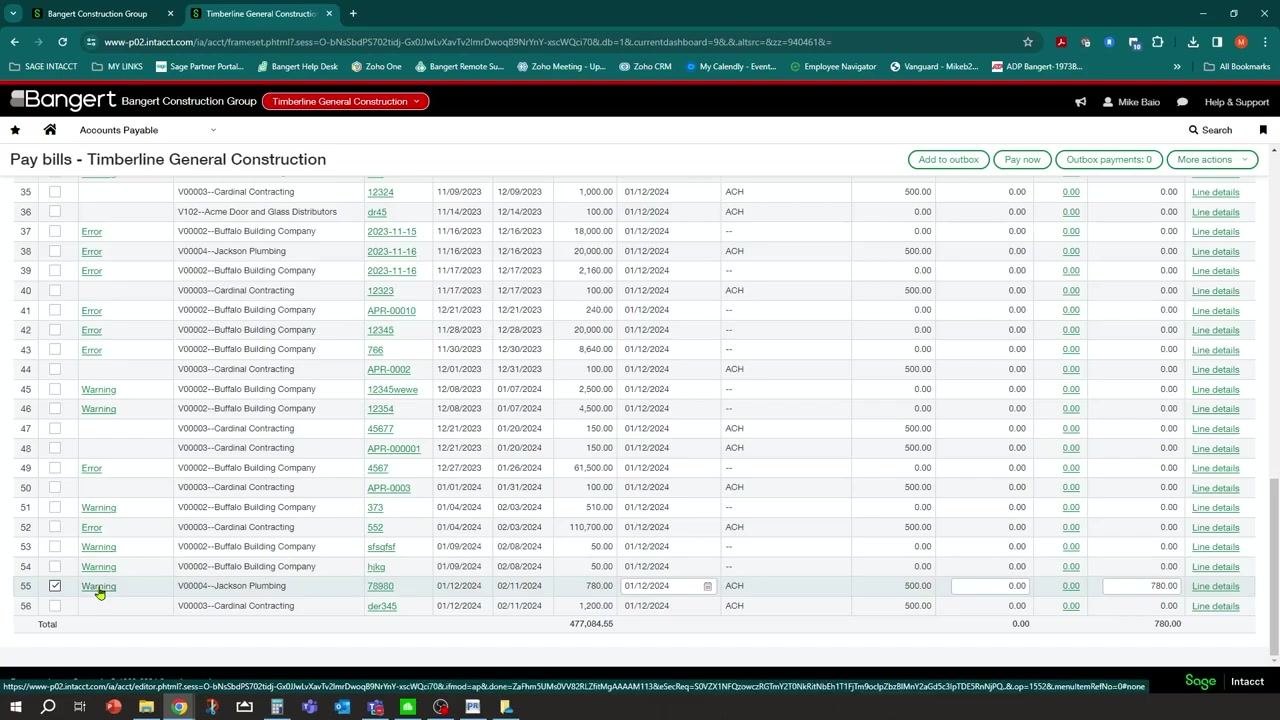Open the browser extensions puzzle icon
Image resolution: width=1280 pixels, height=720 pixels.
click(1157, 42)
